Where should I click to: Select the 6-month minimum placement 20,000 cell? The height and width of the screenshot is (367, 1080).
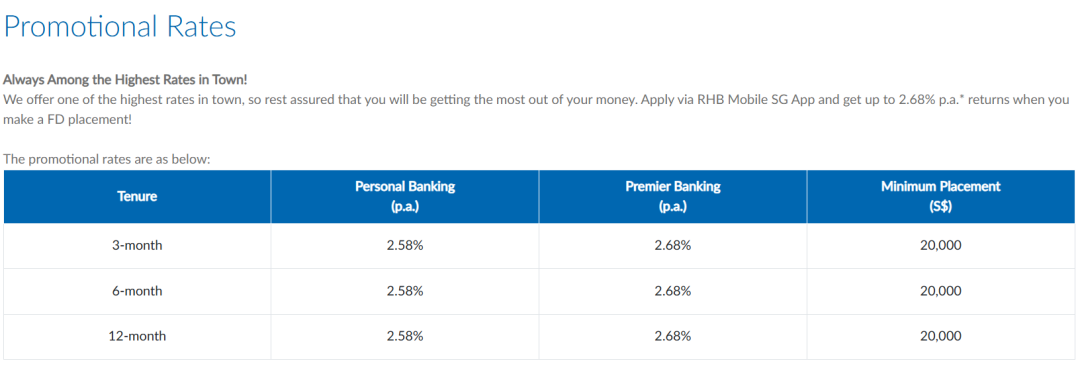(x=941, y=291)
